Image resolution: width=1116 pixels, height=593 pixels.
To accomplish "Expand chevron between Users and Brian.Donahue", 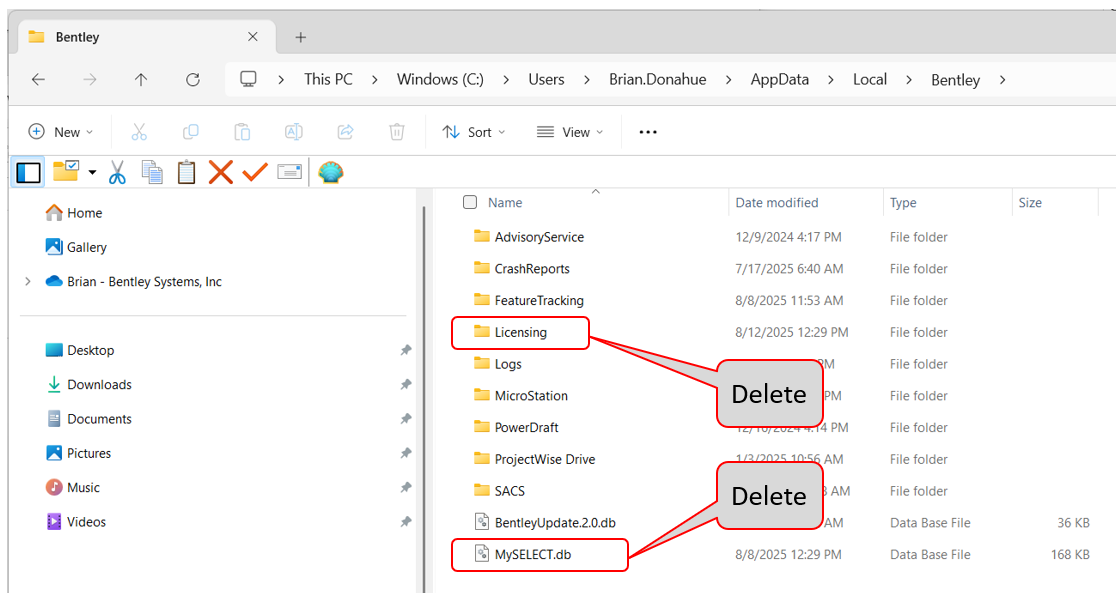I will point(586,80).
